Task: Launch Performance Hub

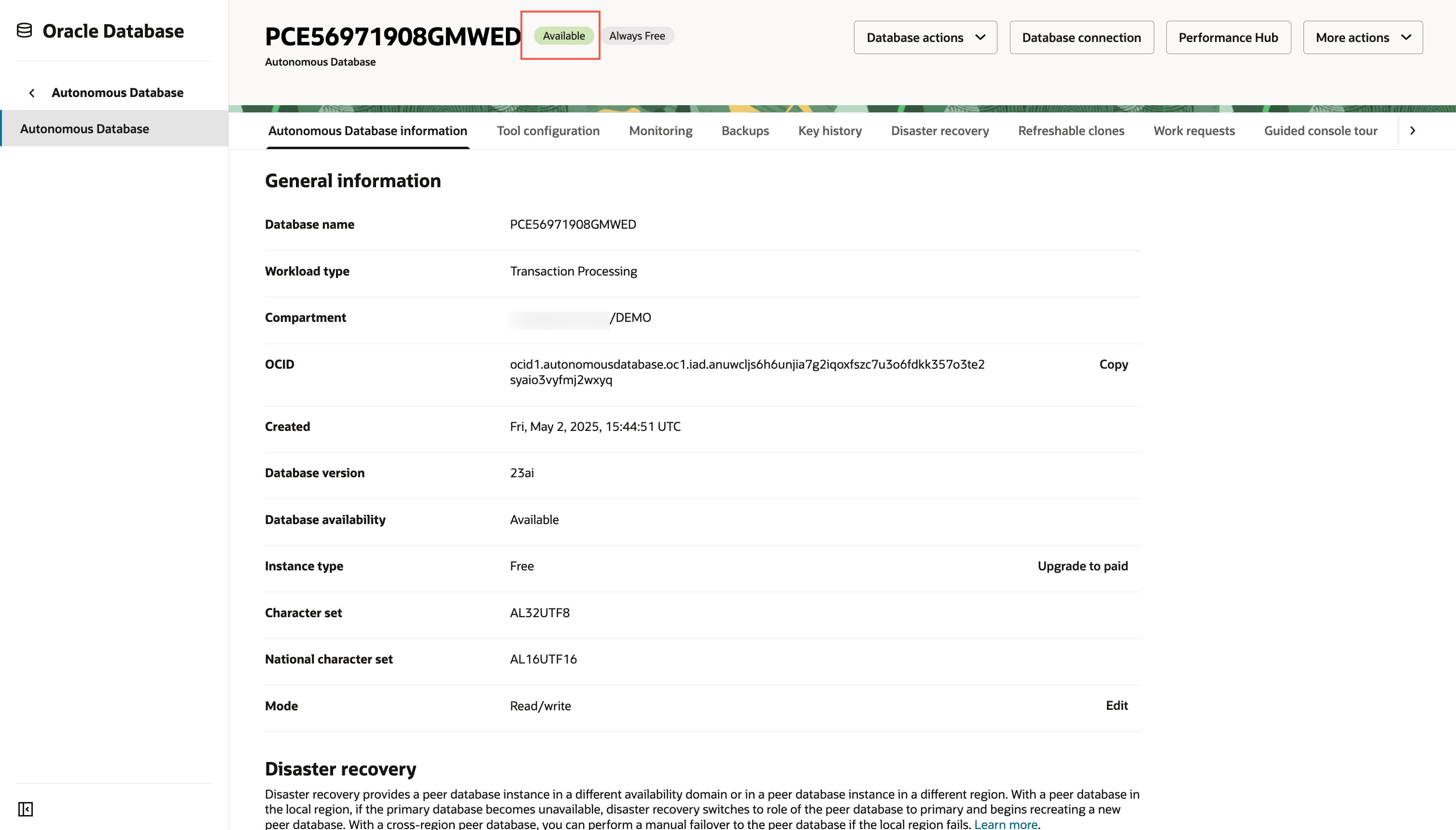Action: [x=1227, y=38]
